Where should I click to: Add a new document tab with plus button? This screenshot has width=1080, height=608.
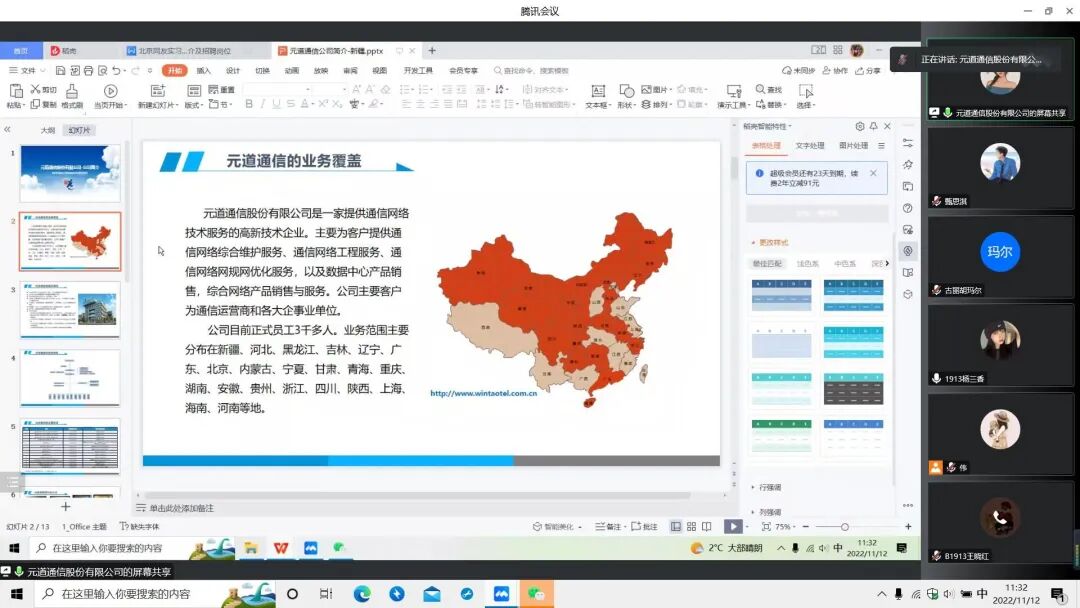(432, 50)
